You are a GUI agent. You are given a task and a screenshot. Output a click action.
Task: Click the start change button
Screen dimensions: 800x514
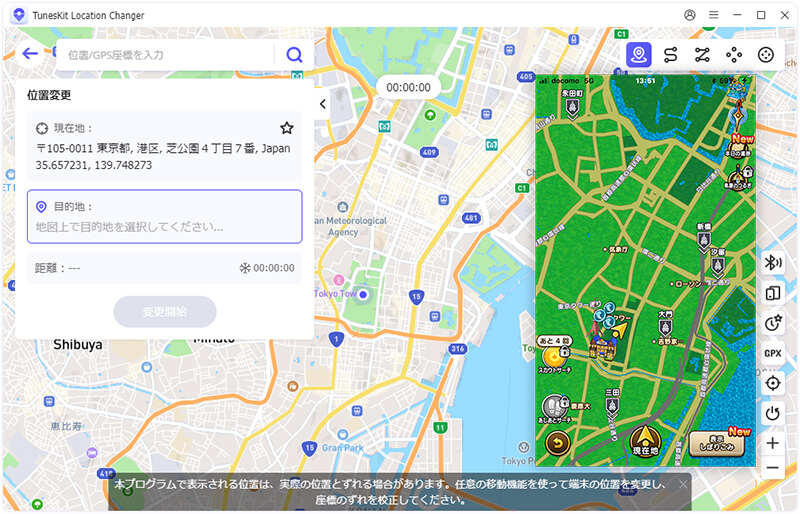click(x=164, y=311)
